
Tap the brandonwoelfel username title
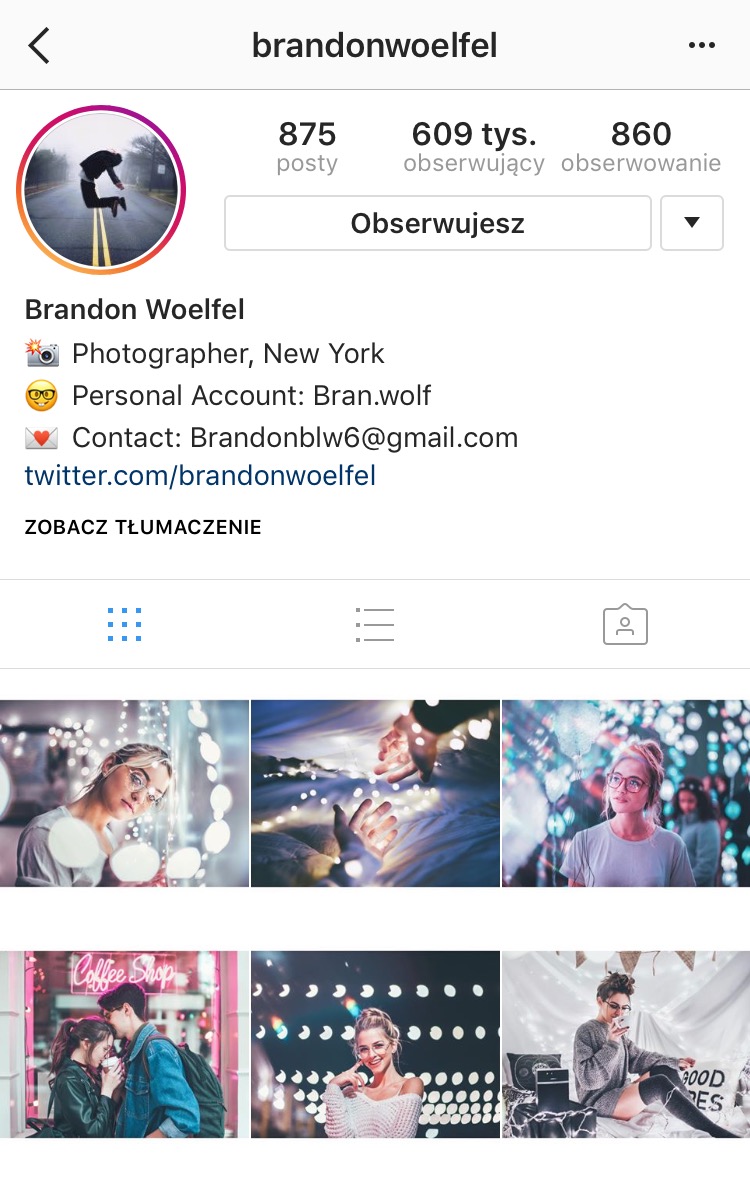tap(375, 46)
